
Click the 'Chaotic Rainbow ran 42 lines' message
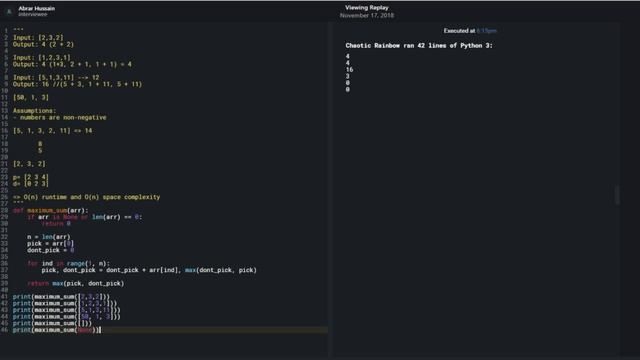click(419, 46)
